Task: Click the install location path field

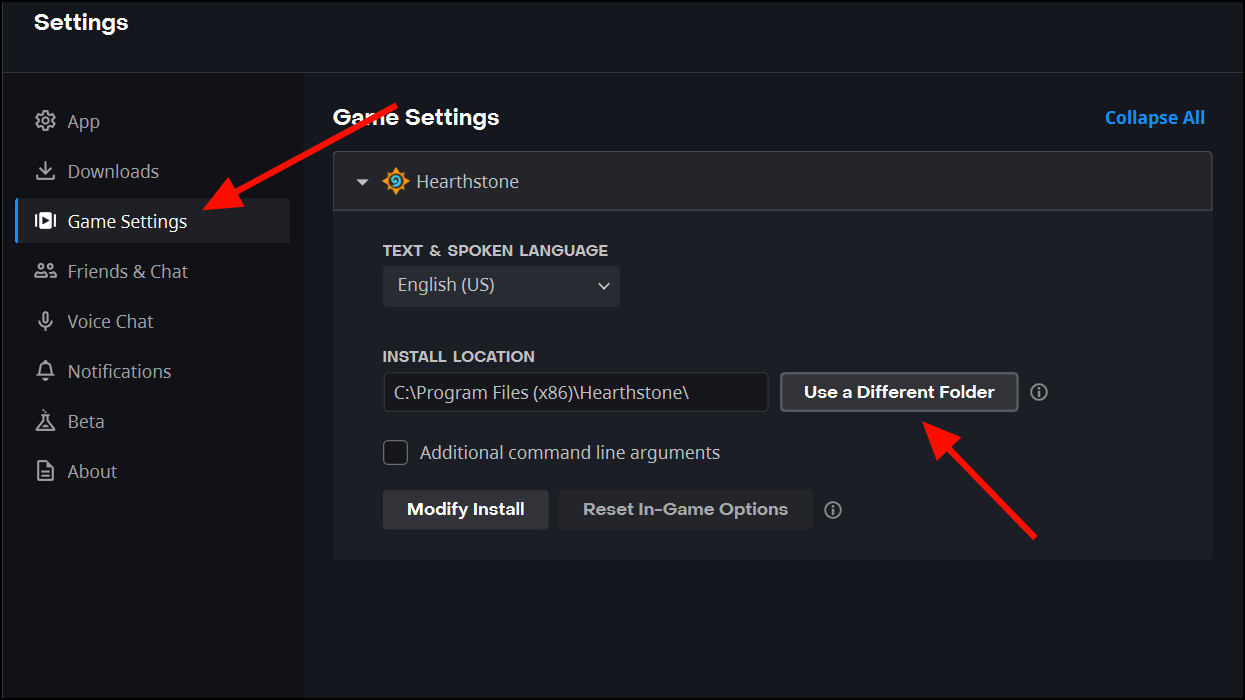Action: pos(575,392)
